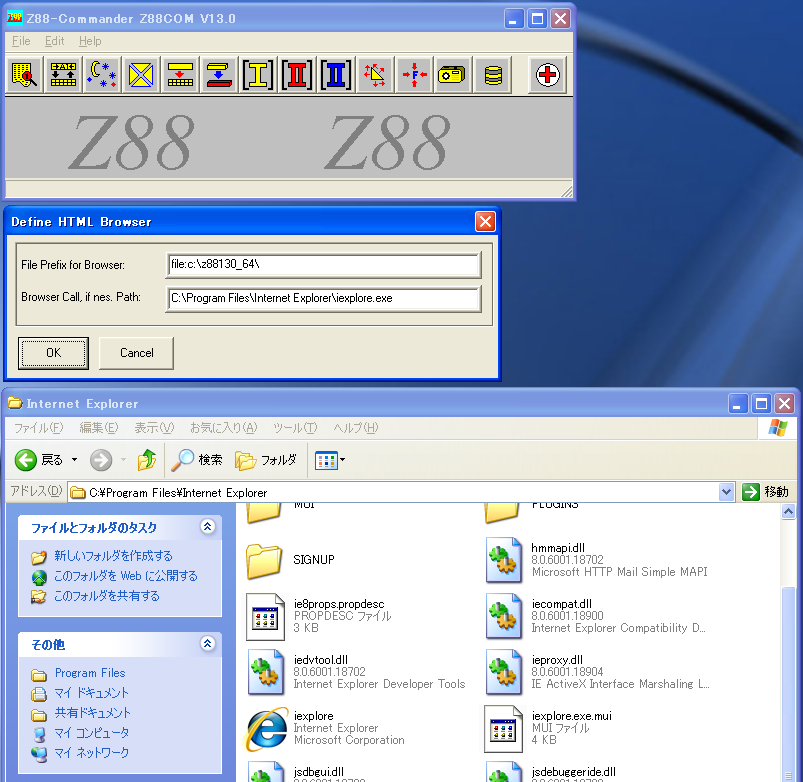Click 新しいフォルダを作成する link

[x=113, y=556]
